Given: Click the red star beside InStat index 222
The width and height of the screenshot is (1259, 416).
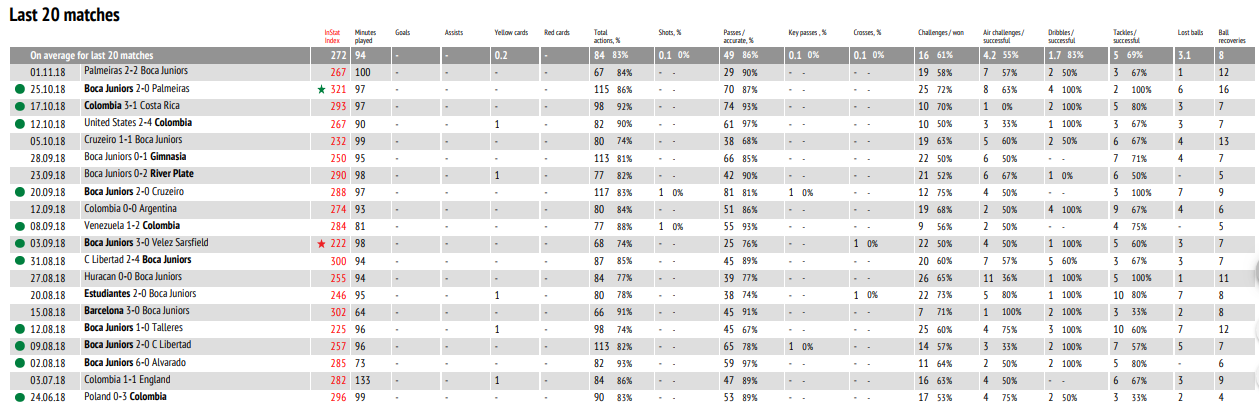Looking at the screenshot, I should (x=320, y=243).
